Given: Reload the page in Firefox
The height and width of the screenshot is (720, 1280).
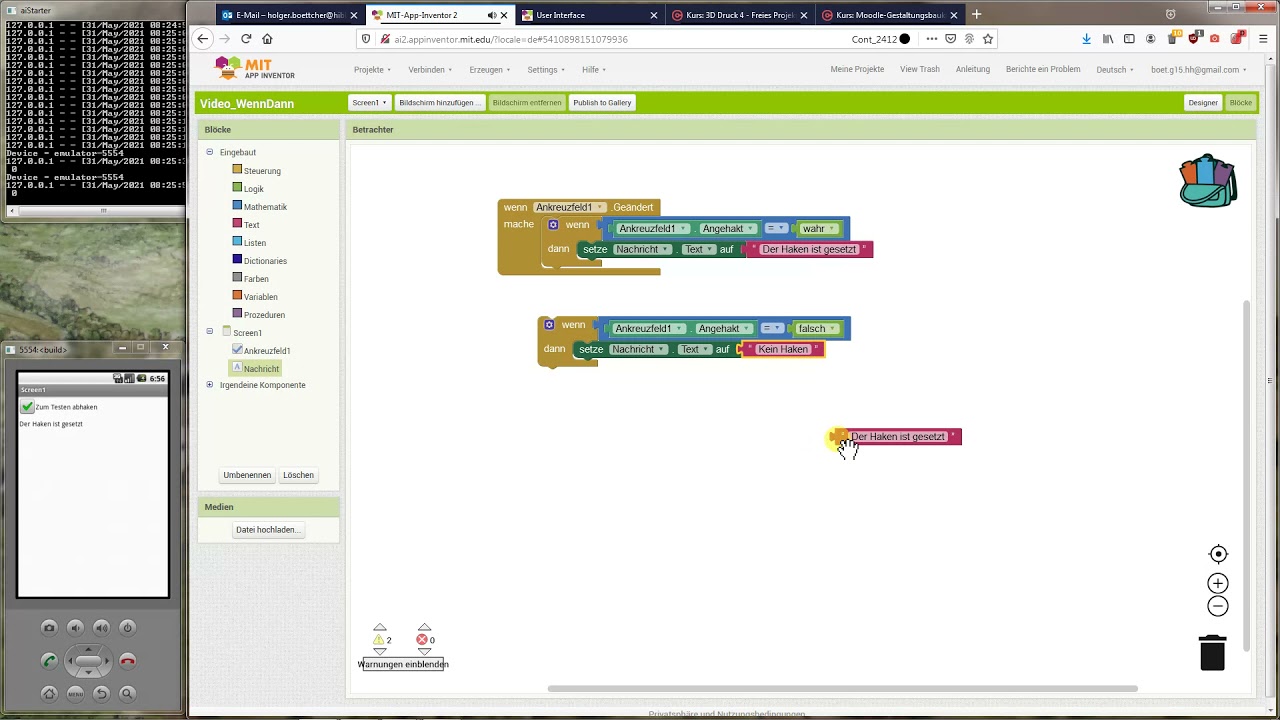Looking at the screenshot, I should coord(245,39).
